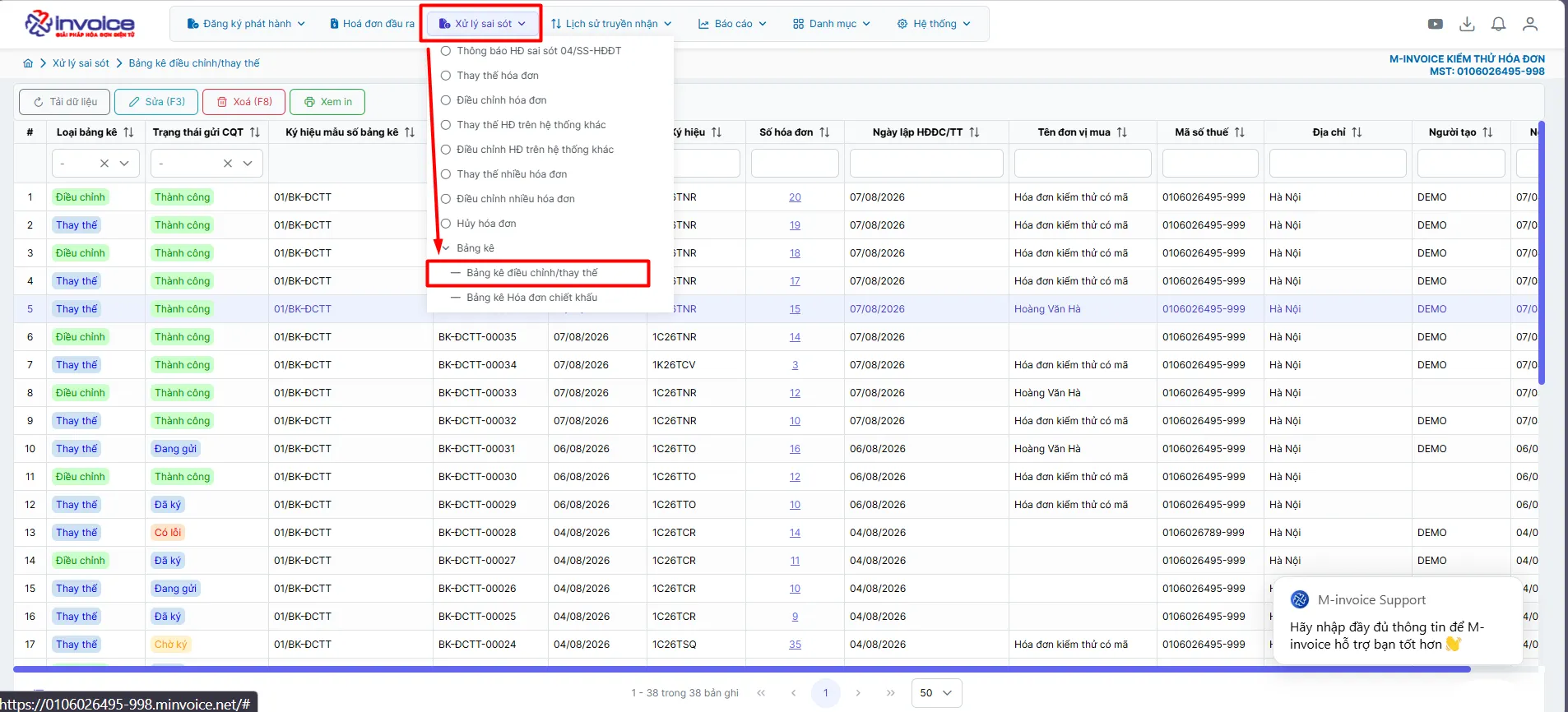Sort by Tên đơn vị mua column
Viewport: 1568px width, 712px height.
click(1122, 132)
